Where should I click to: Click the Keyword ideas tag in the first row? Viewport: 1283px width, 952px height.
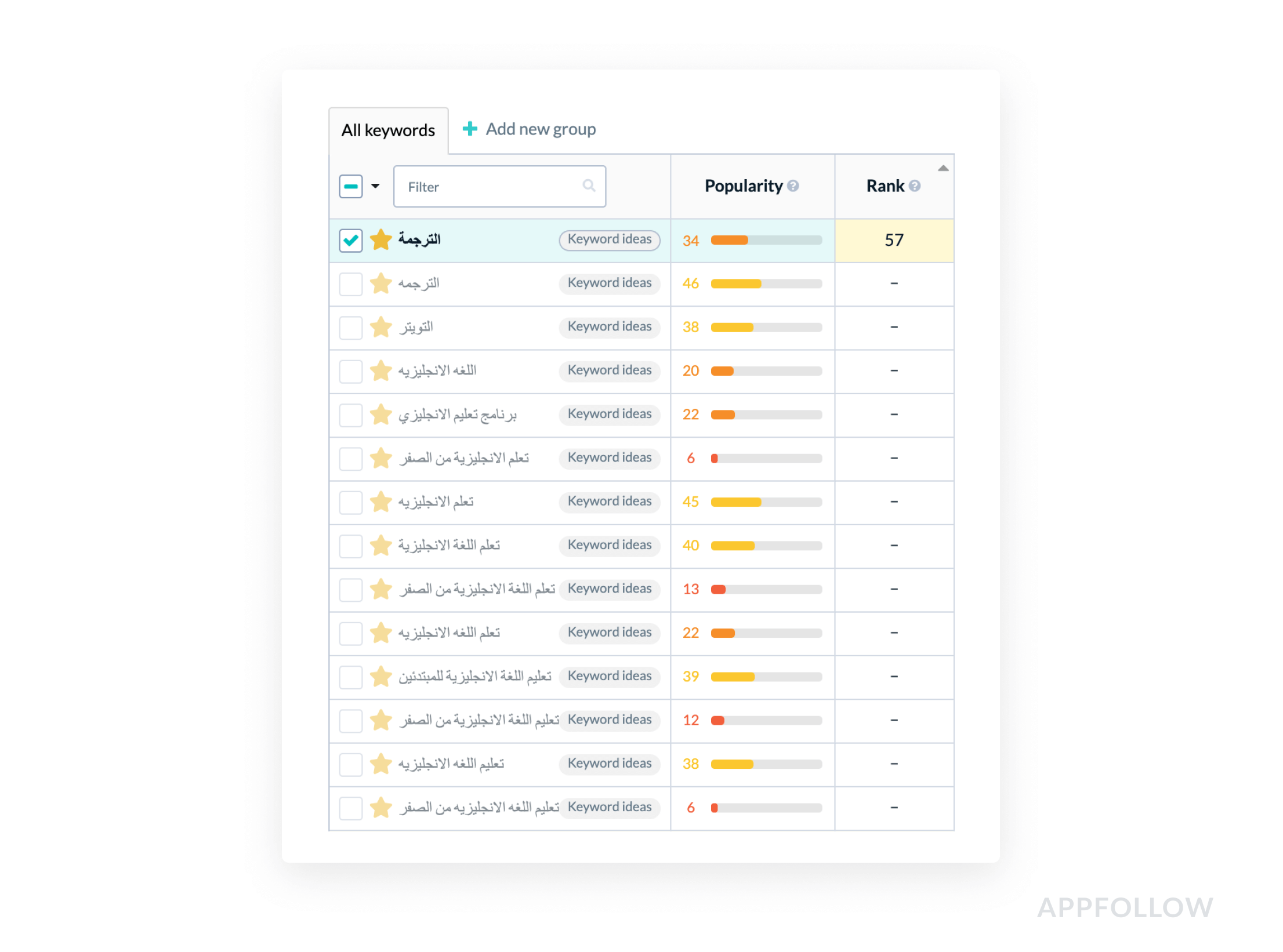610,240
